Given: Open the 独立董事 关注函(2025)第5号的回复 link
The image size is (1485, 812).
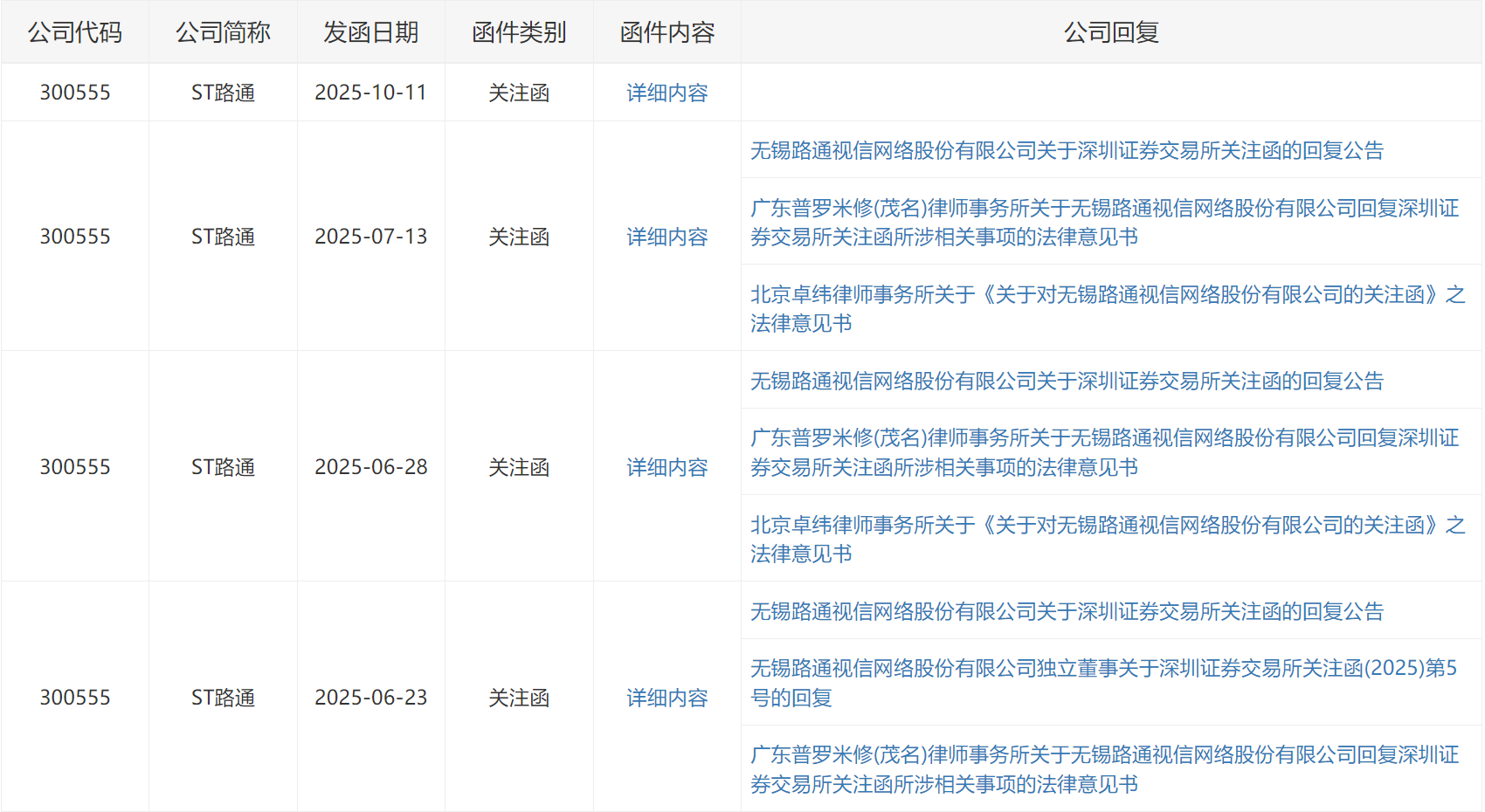Looking at the screenshot, I should click(1103, 683).
